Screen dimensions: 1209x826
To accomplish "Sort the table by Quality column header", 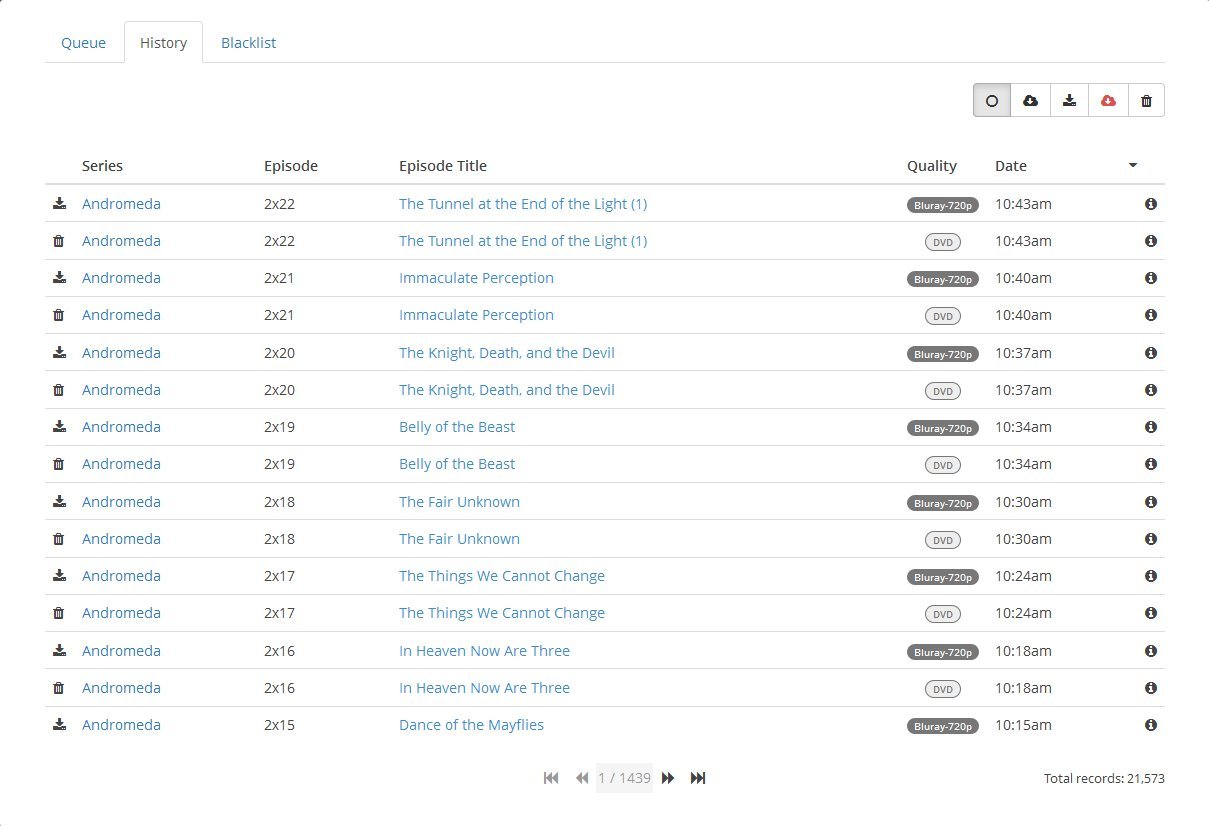I will (x=931, y=166).
